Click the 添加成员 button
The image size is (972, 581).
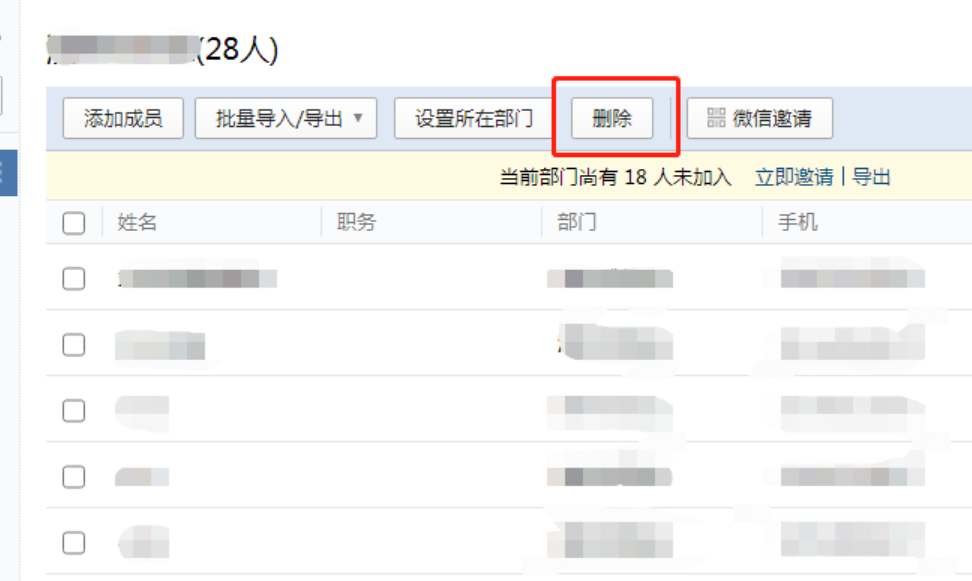click(123, 118)
